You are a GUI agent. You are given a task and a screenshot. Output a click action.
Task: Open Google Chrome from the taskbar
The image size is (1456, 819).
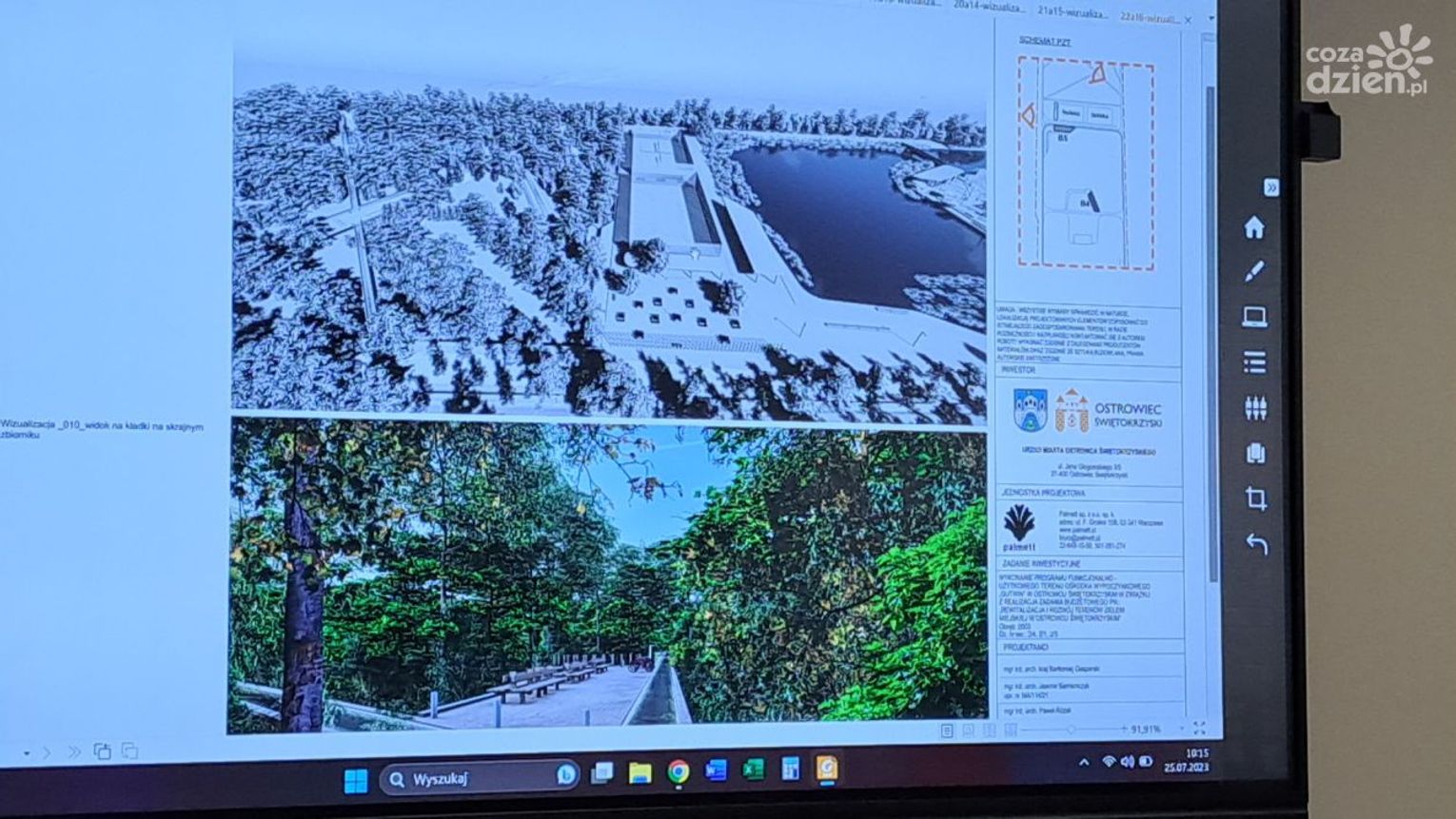coord(678,772)
